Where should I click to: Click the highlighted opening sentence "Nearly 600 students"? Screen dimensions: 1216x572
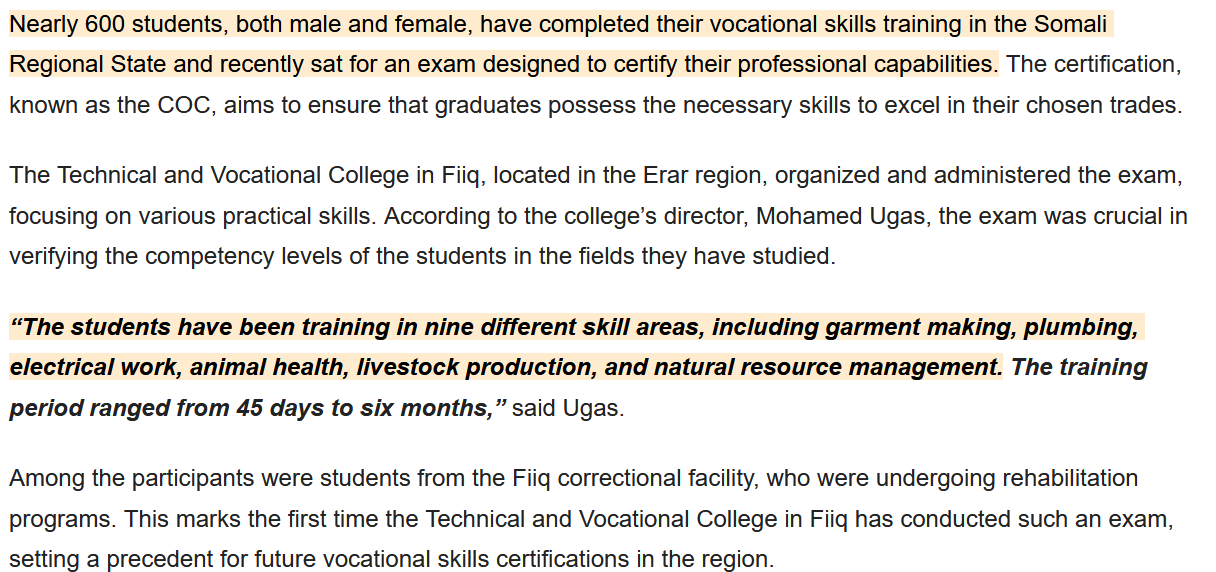[98, 24]
